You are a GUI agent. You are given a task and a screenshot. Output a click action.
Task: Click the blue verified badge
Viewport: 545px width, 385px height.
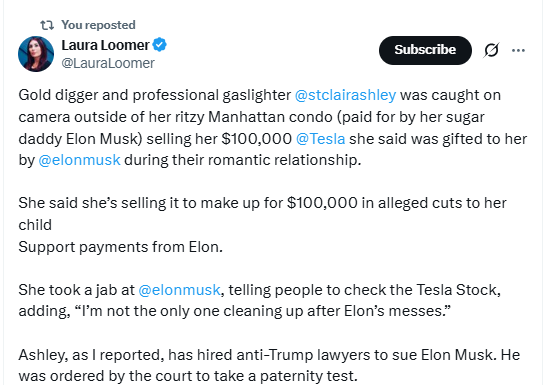click(160, 45)
